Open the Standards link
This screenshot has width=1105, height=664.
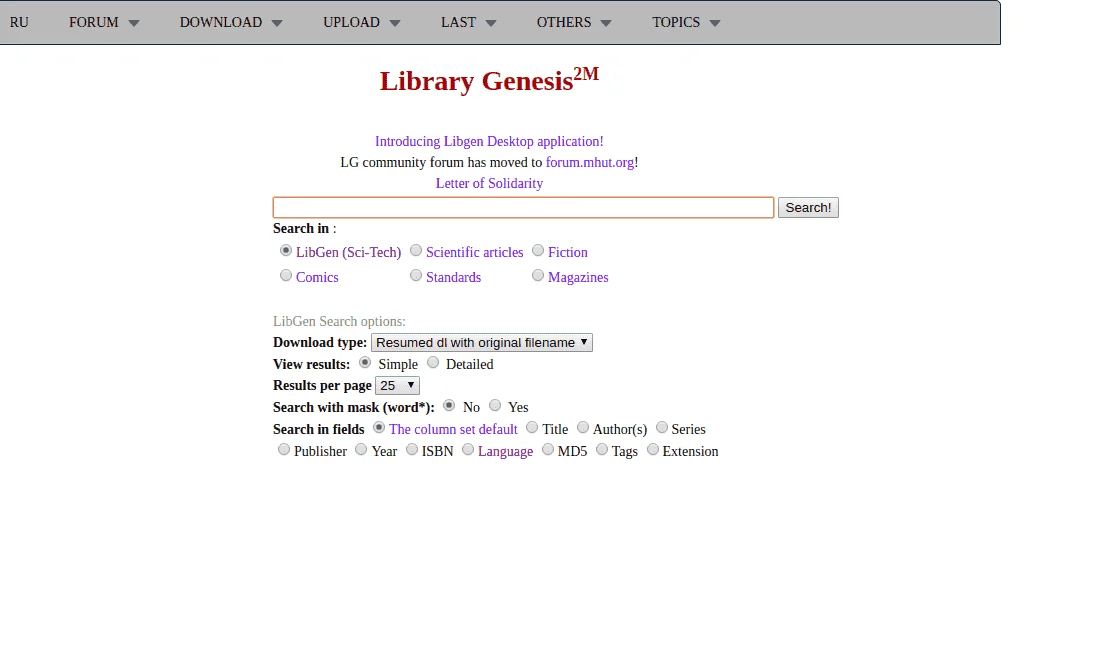point(453,278)
